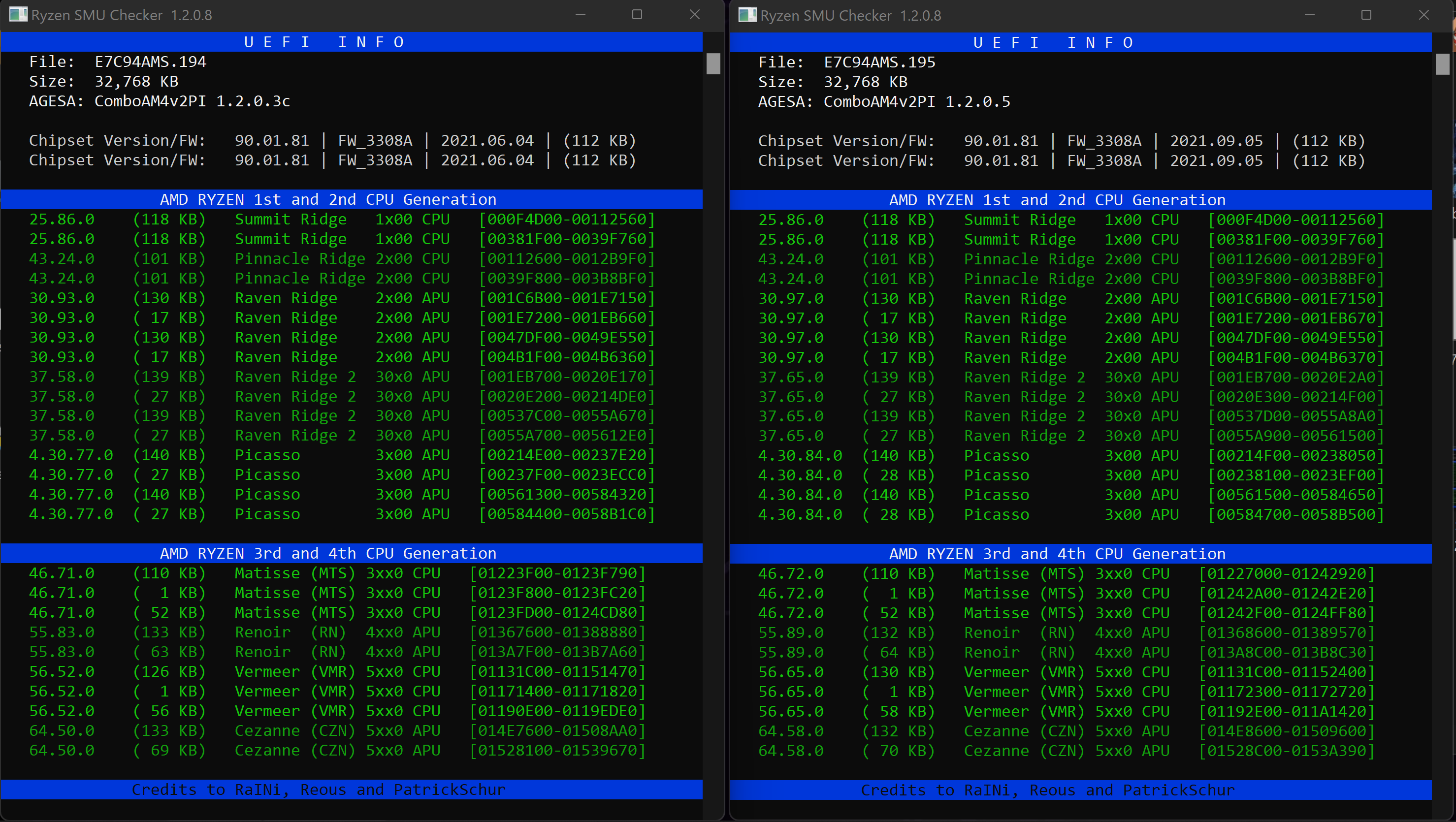The image size is (1456, 822).
Task: Minimize the left Ryzen SMU Checker window
Action: pos(580,15)
